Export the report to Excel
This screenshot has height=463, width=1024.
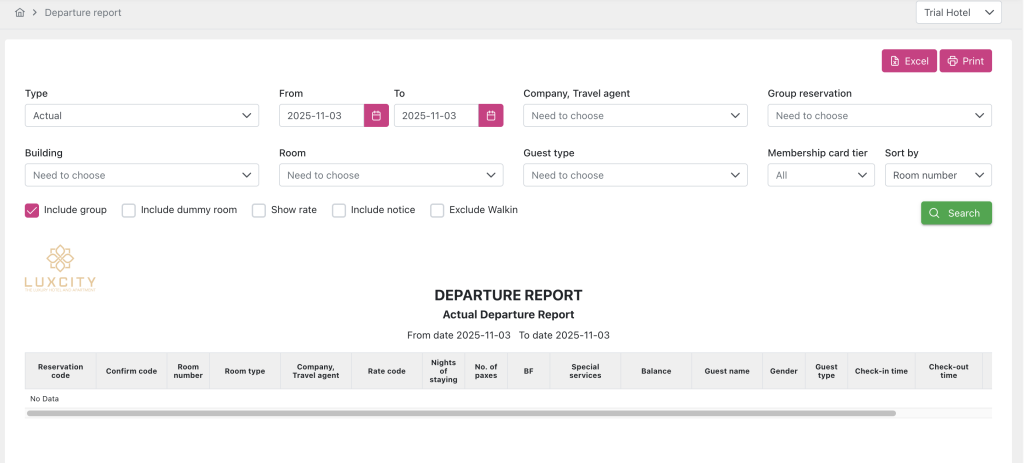(908, 61)
